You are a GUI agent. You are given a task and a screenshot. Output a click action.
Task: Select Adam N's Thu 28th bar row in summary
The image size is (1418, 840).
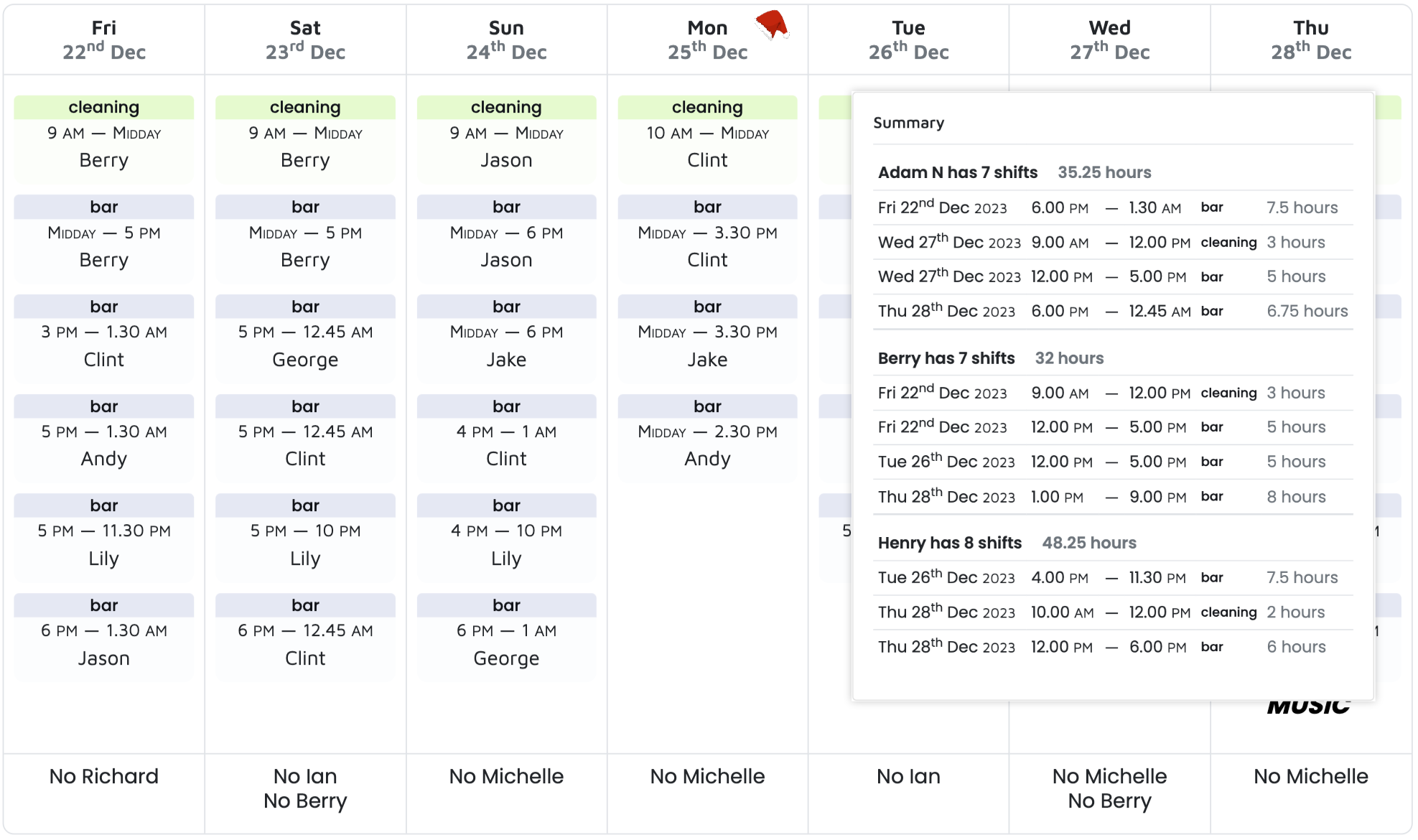(1112, 312)
